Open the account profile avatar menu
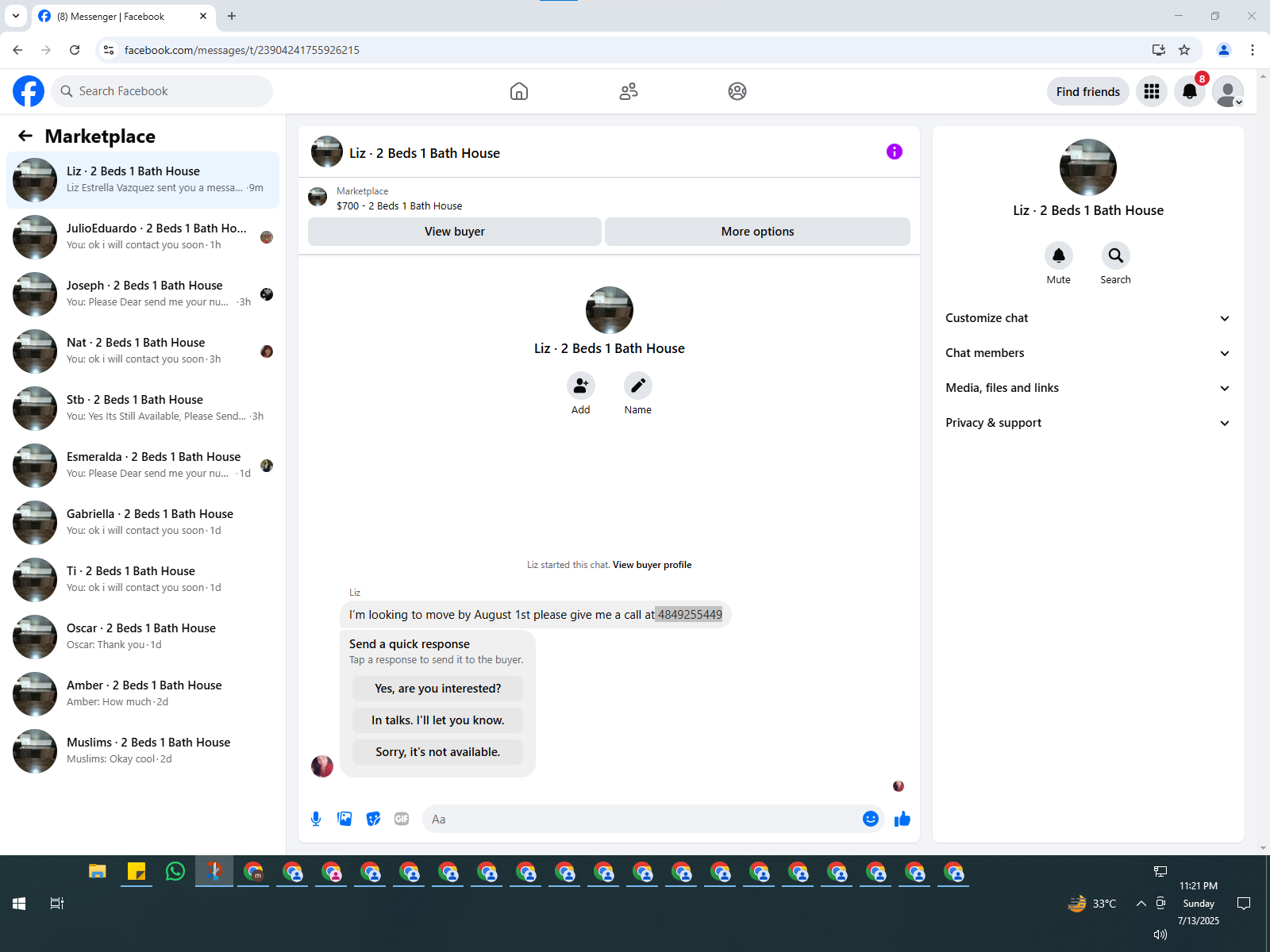The image size is (1270, 952). click(1228, 91)
